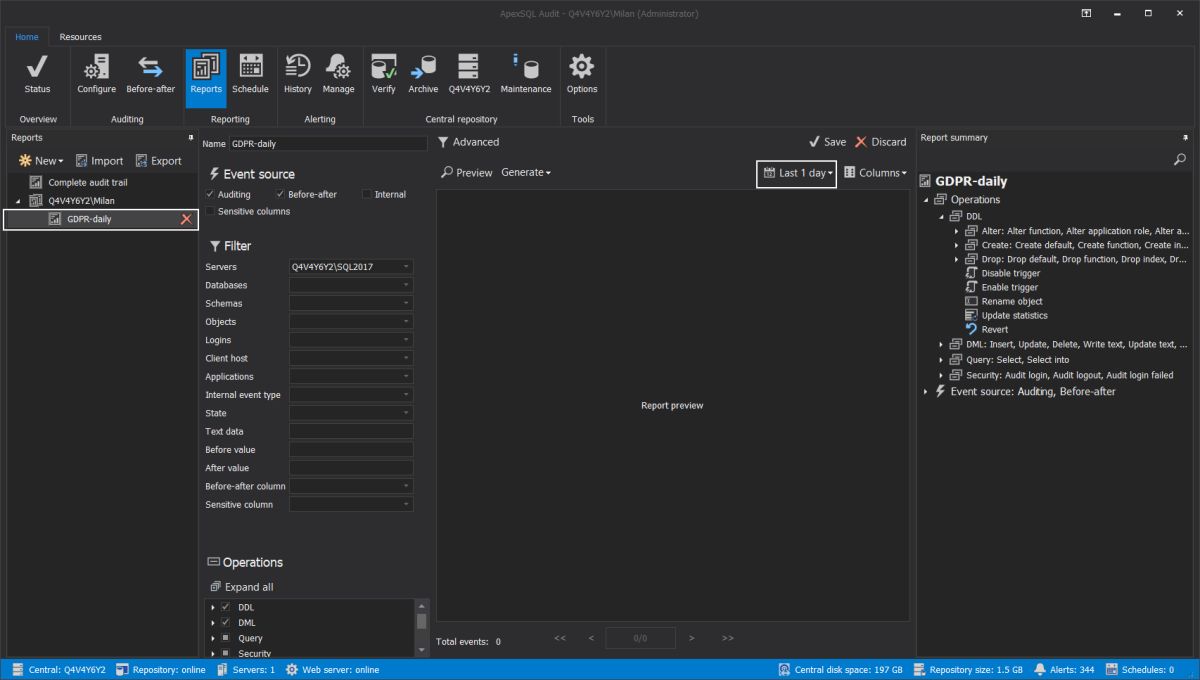Select Rename object in Report summary

pos(1011,301)
